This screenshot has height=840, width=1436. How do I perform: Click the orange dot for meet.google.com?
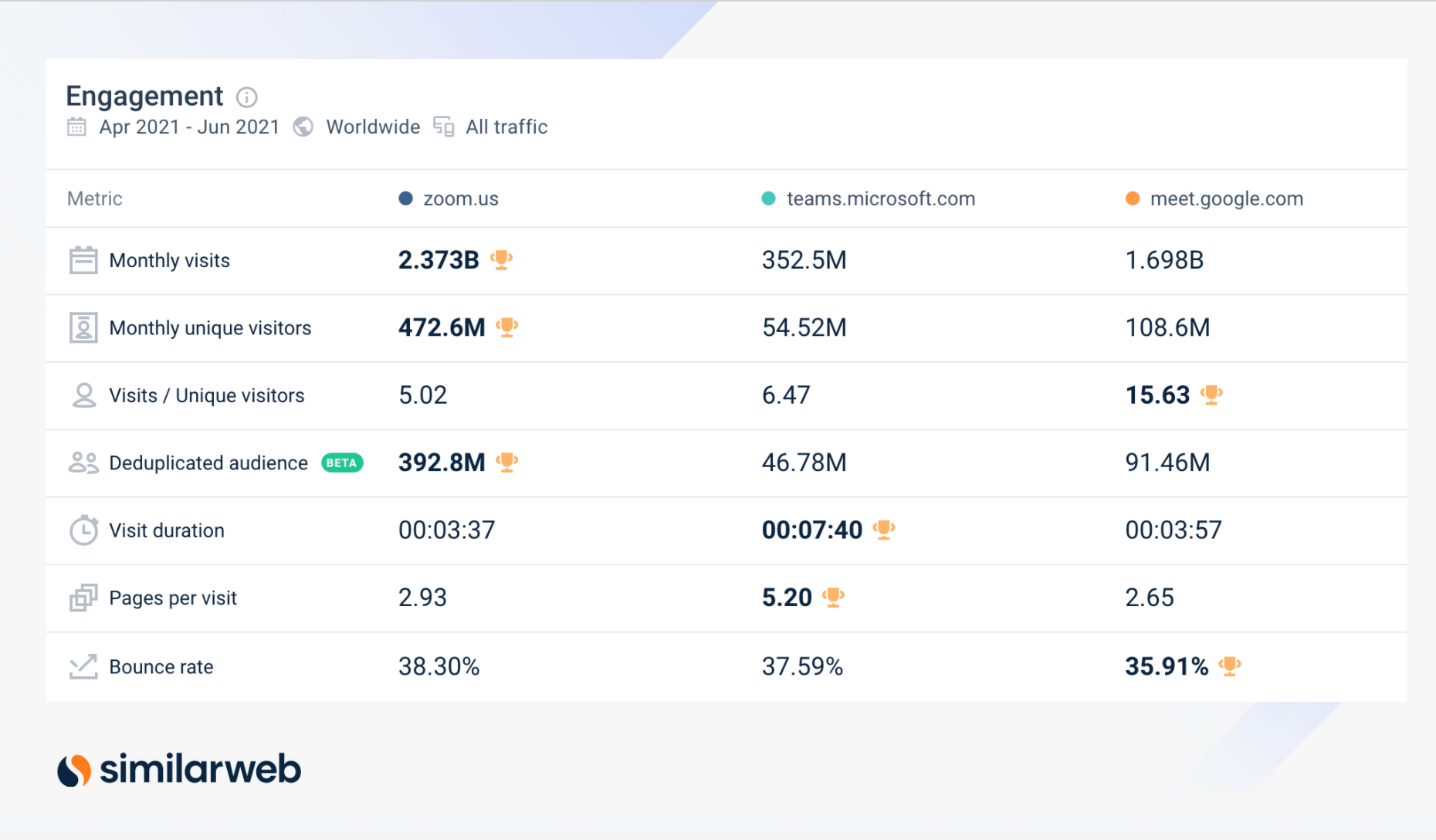(x=1133, y=198)
